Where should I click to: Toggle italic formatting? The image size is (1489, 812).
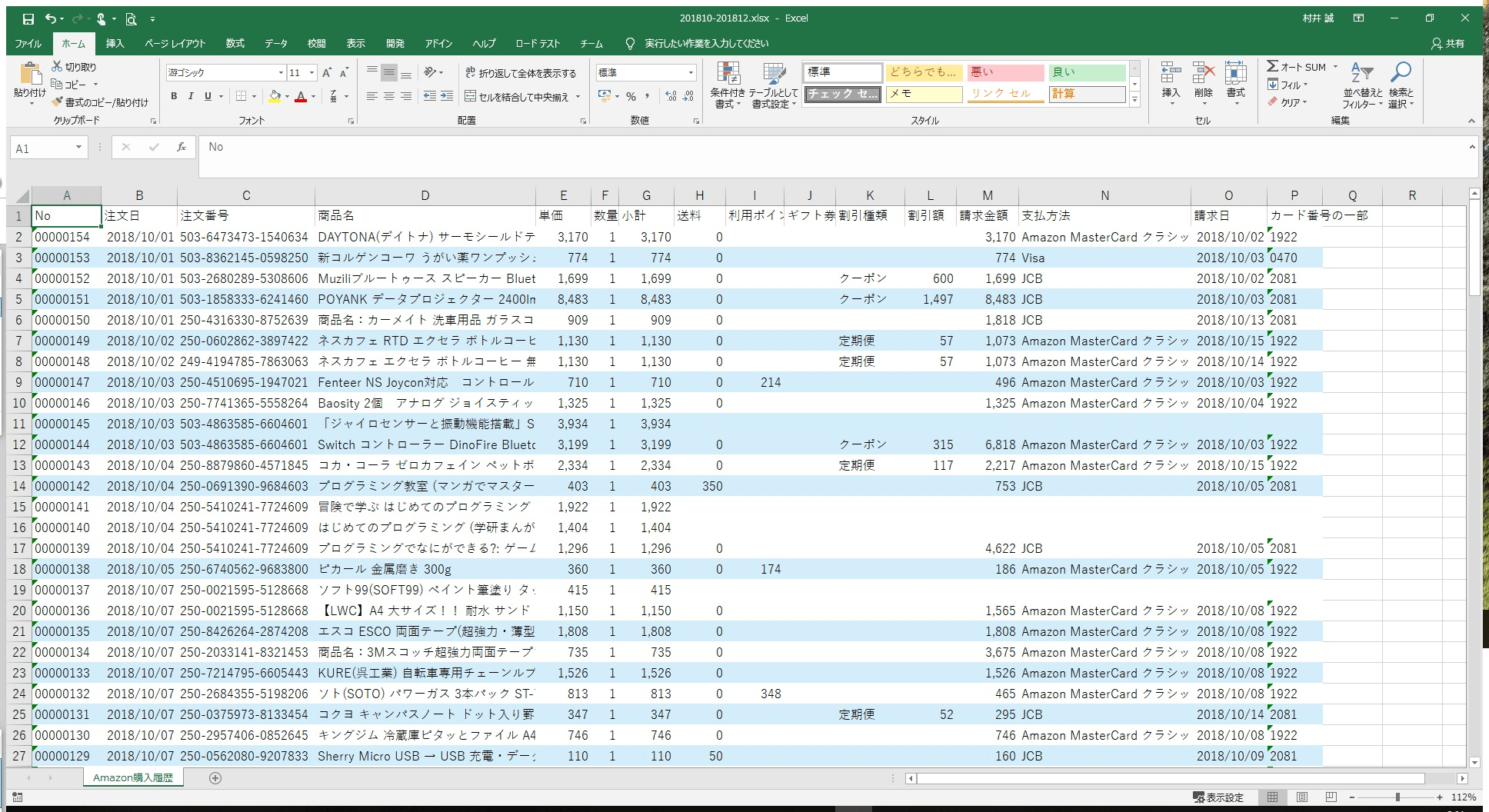[190, 96]
